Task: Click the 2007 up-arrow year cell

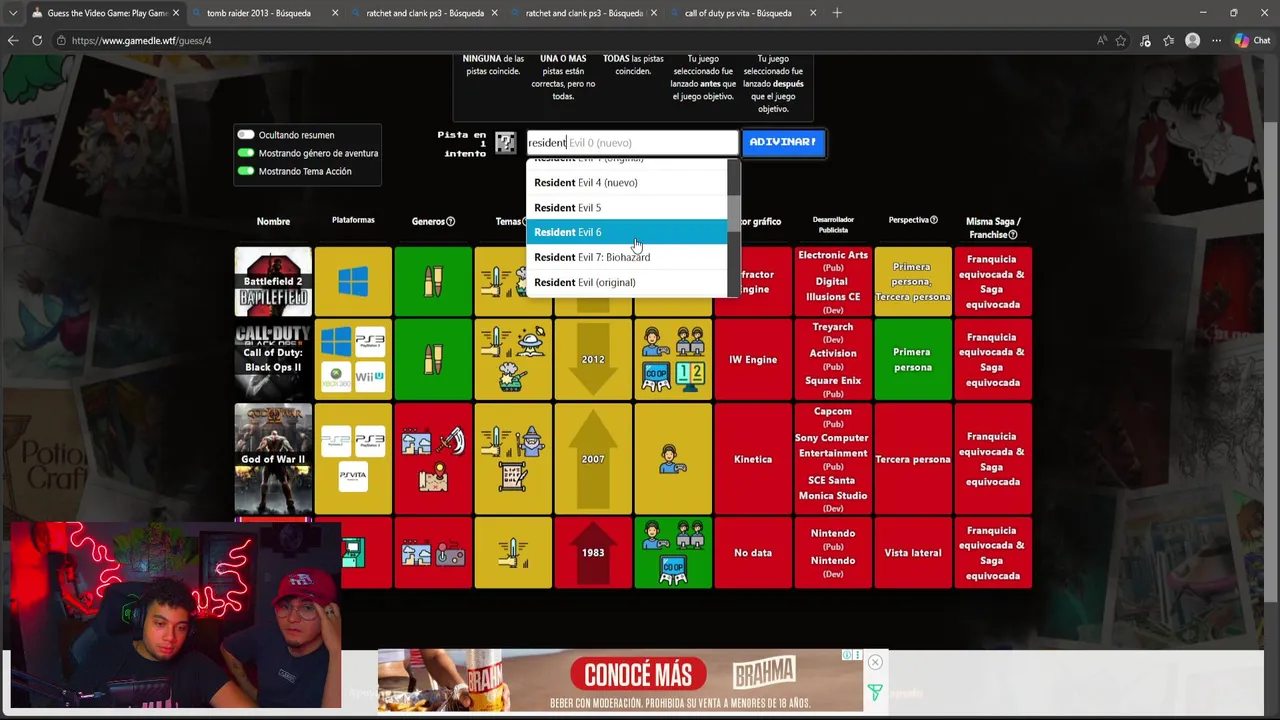Action: 593,459
